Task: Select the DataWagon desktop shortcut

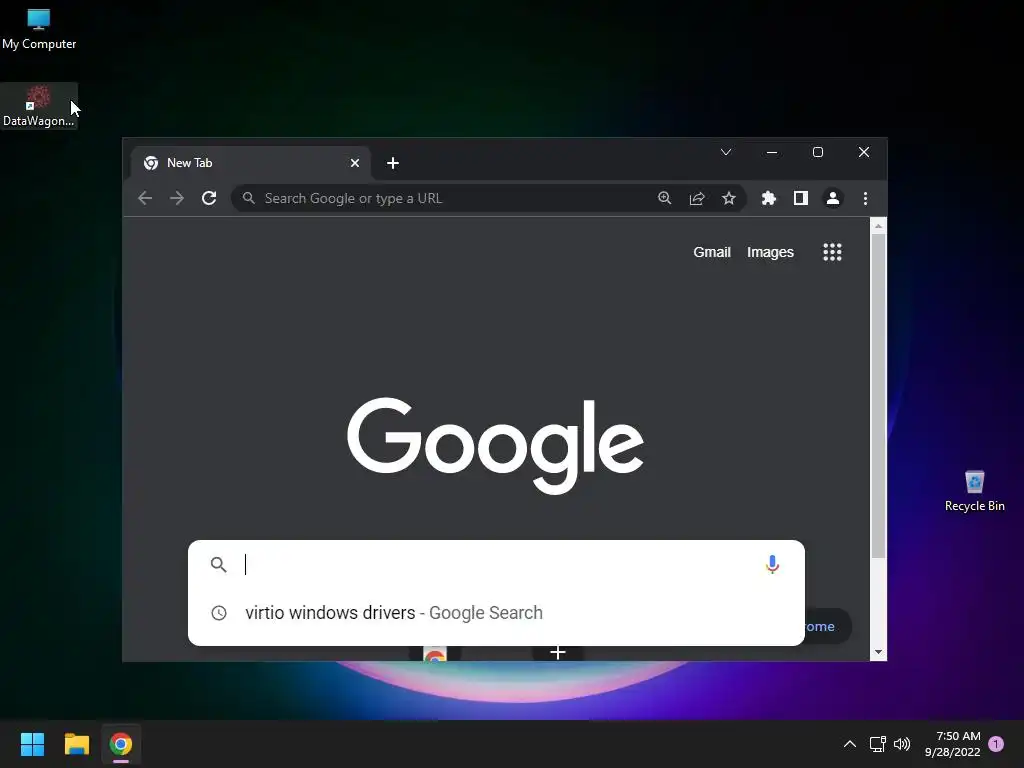Action: point(39,106)
